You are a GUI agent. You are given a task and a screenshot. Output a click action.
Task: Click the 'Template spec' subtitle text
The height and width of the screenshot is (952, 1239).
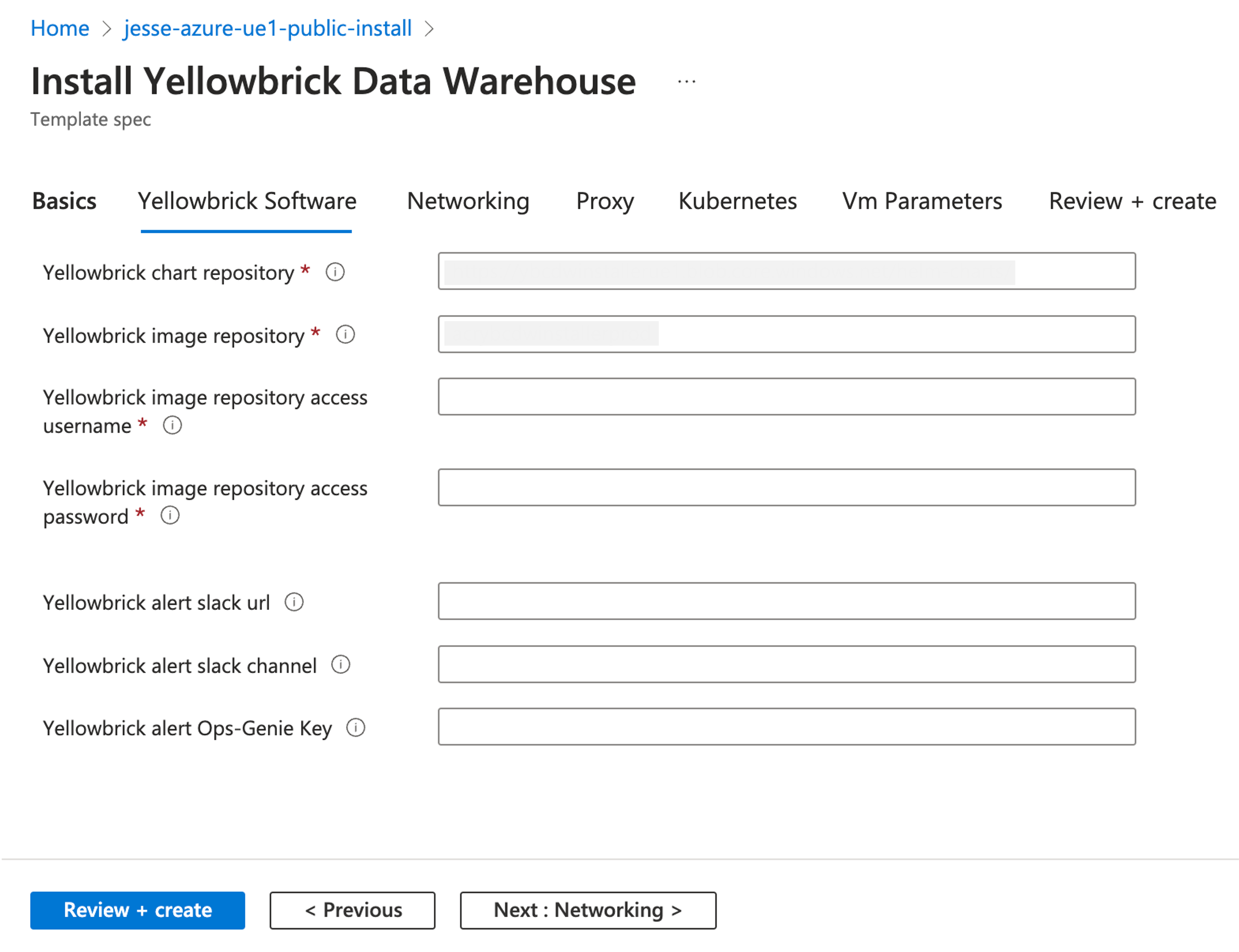(91, 119)
